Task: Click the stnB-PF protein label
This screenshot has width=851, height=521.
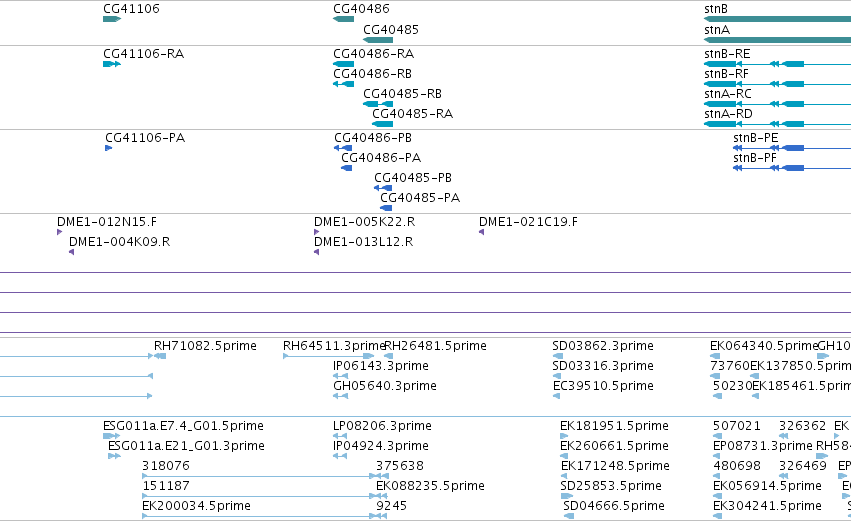Action: (x=755, y=158)
